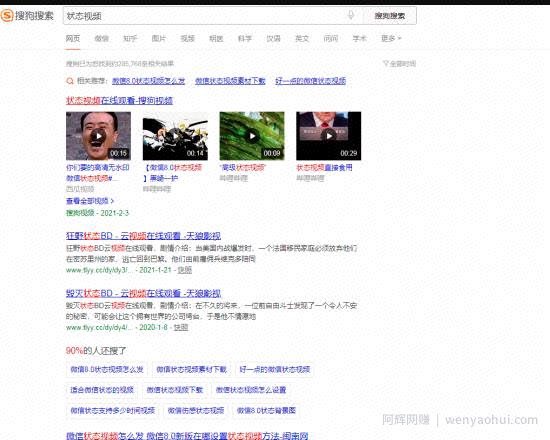Click suggestion chip 微信状态视频素材下载

[192, 369]
